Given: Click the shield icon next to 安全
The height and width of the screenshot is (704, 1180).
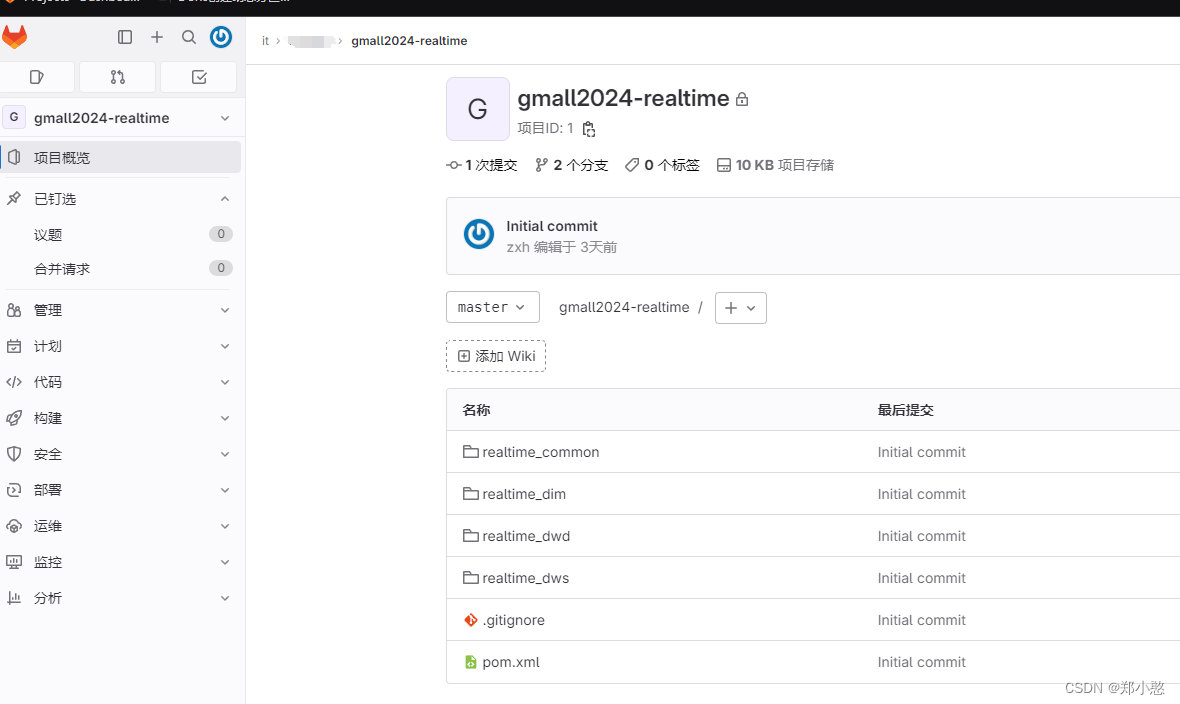Looking at the screenshot, I should click(x=14, y=454).
